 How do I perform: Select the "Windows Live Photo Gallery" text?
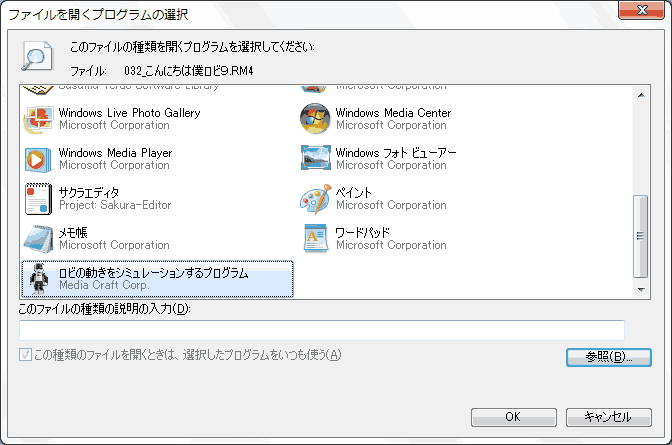click(129, 113)
